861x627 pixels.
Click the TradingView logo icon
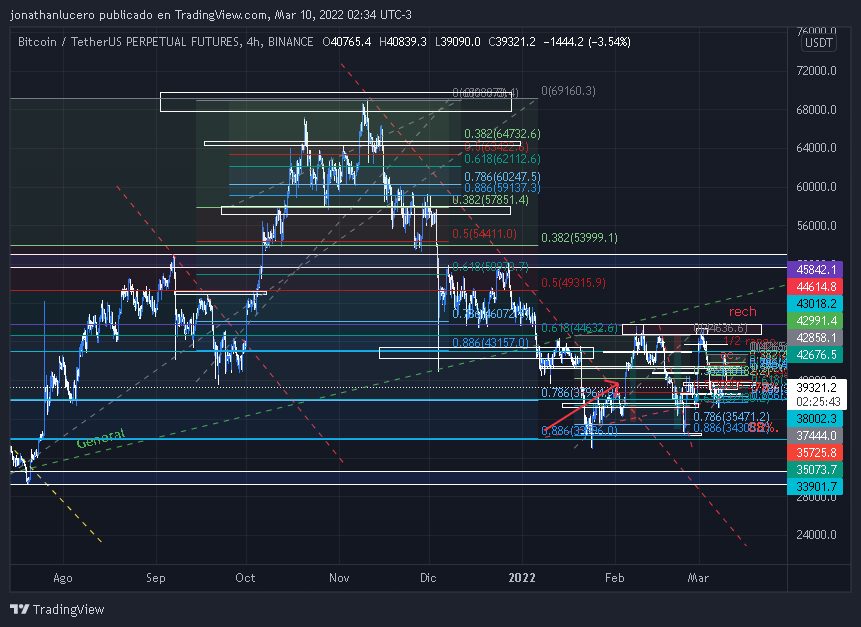pyautogui.click(x=19, y=609)
